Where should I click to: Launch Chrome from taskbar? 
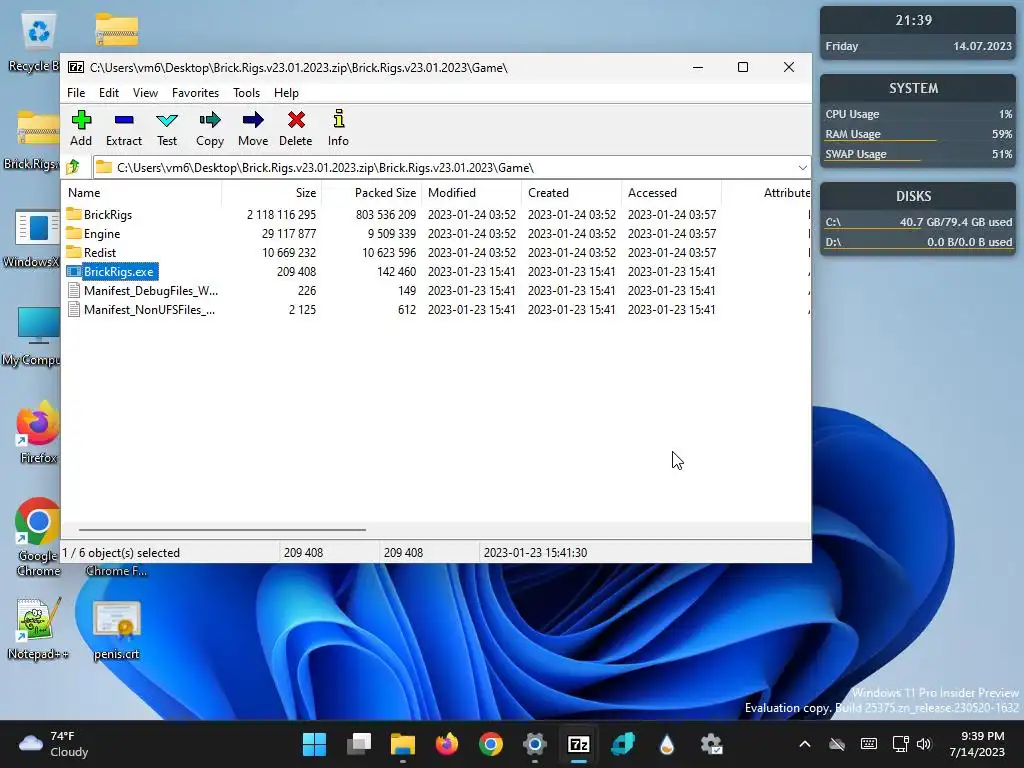tap(490, 744)
